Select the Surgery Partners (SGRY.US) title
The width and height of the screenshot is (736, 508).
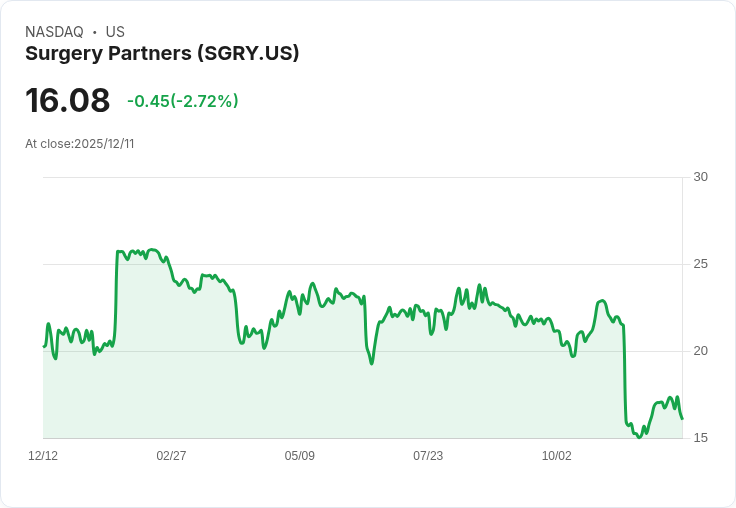[x=162, y=54]
